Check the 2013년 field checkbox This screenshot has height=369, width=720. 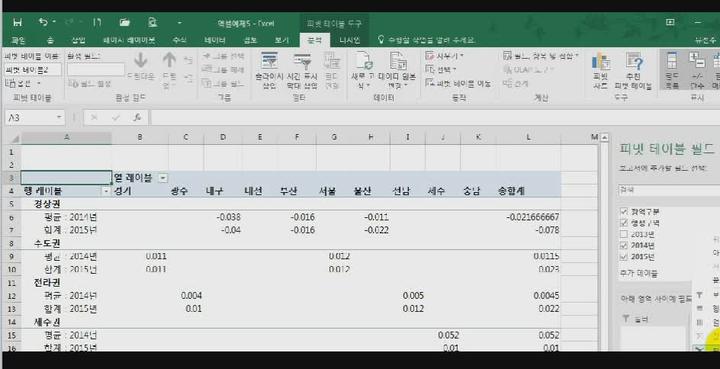point(624,234)
